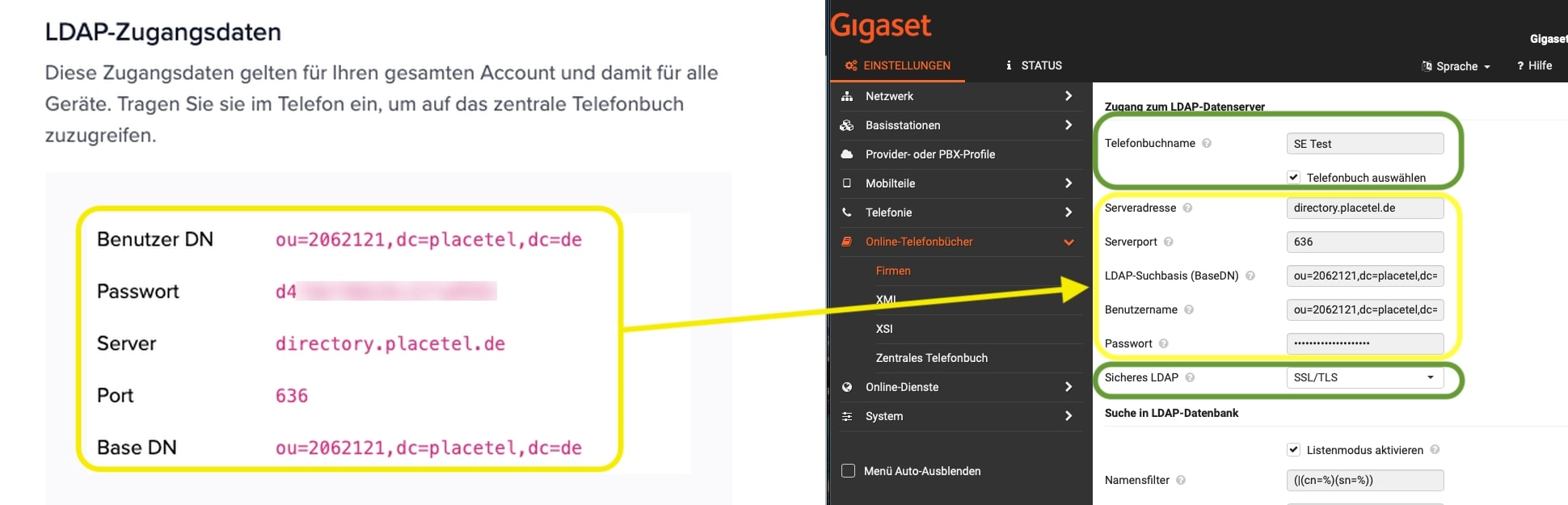Click help icon beside Benutzername
The height and width of the screenshot is (505, 1568).
click(x=1189, y=309)
